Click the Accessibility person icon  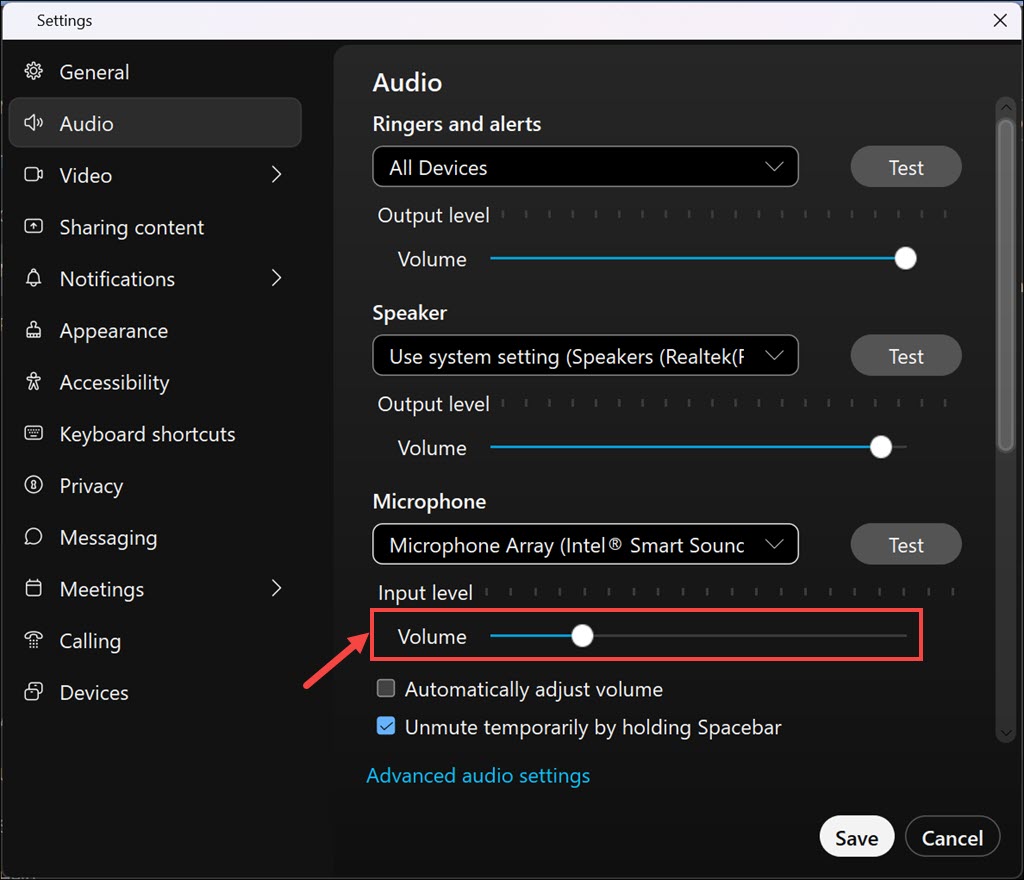[34, 382]
